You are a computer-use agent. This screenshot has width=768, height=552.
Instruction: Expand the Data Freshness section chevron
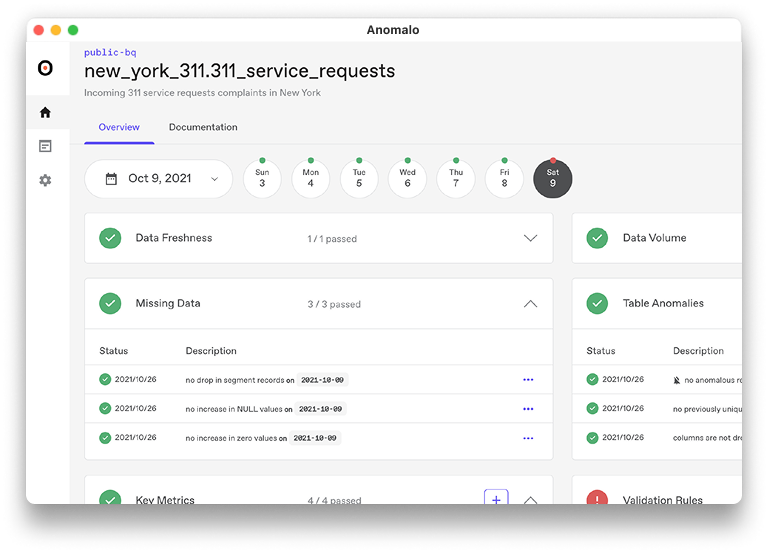pyautogui.click(x=530, y=238)
